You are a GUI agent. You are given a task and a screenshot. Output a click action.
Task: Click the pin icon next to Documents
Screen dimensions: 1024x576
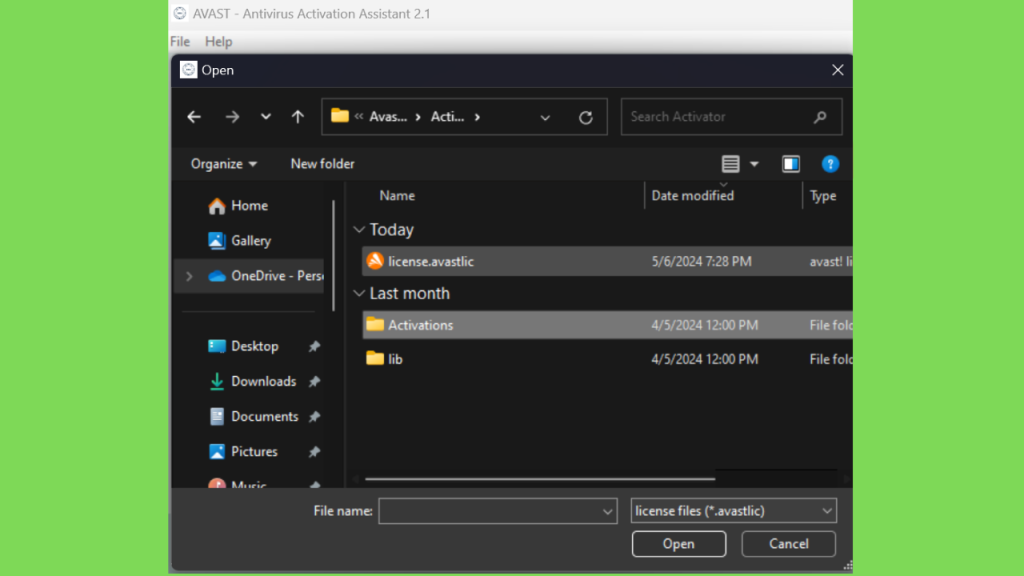tap(314, 417)
